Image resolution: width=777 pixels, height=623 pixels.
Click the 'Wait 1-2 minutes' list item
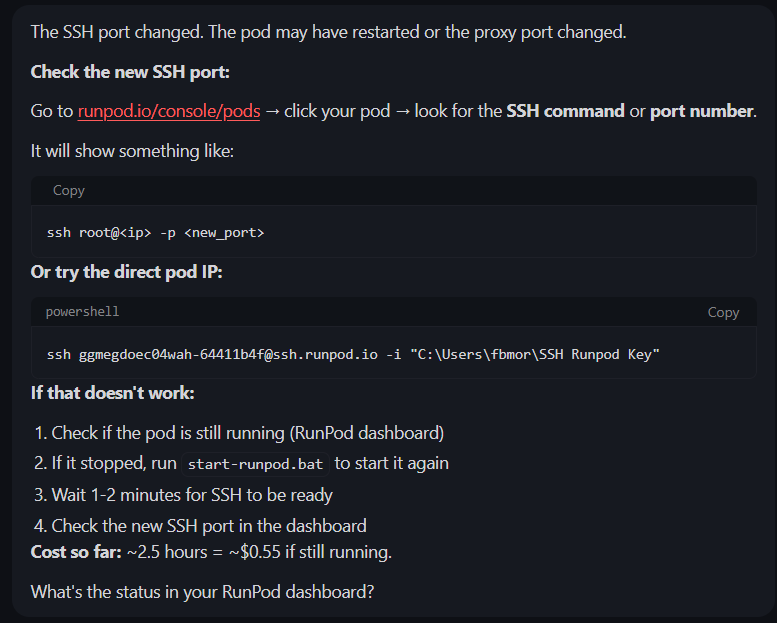point(192,494)
